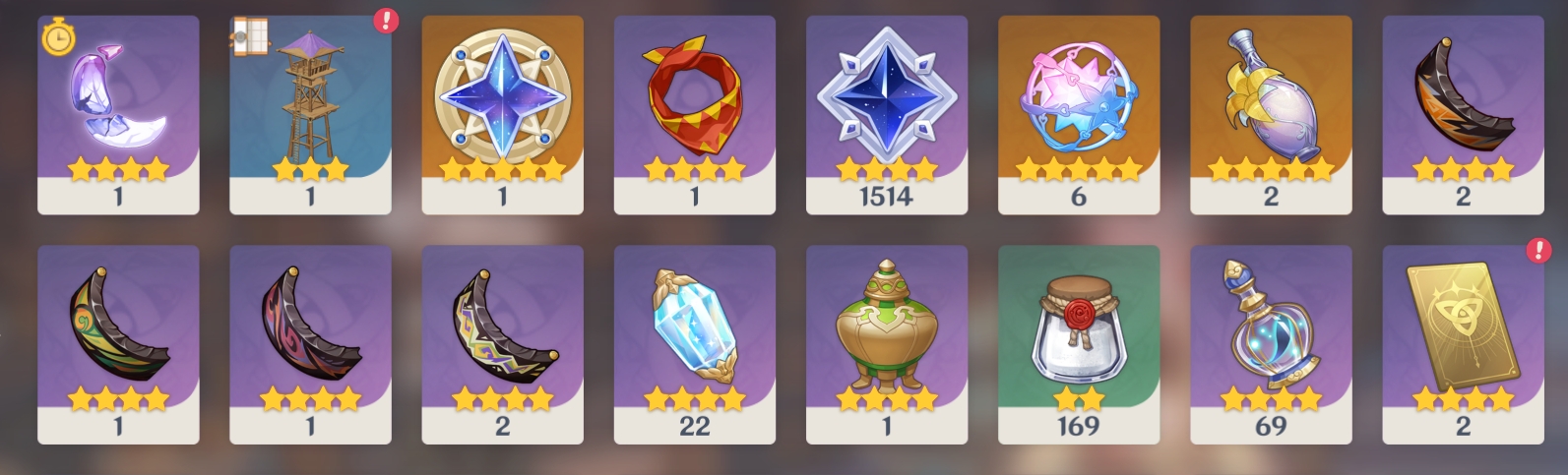
Task: Click the blueprint badge on watchtower card
Action: point(251,36)
